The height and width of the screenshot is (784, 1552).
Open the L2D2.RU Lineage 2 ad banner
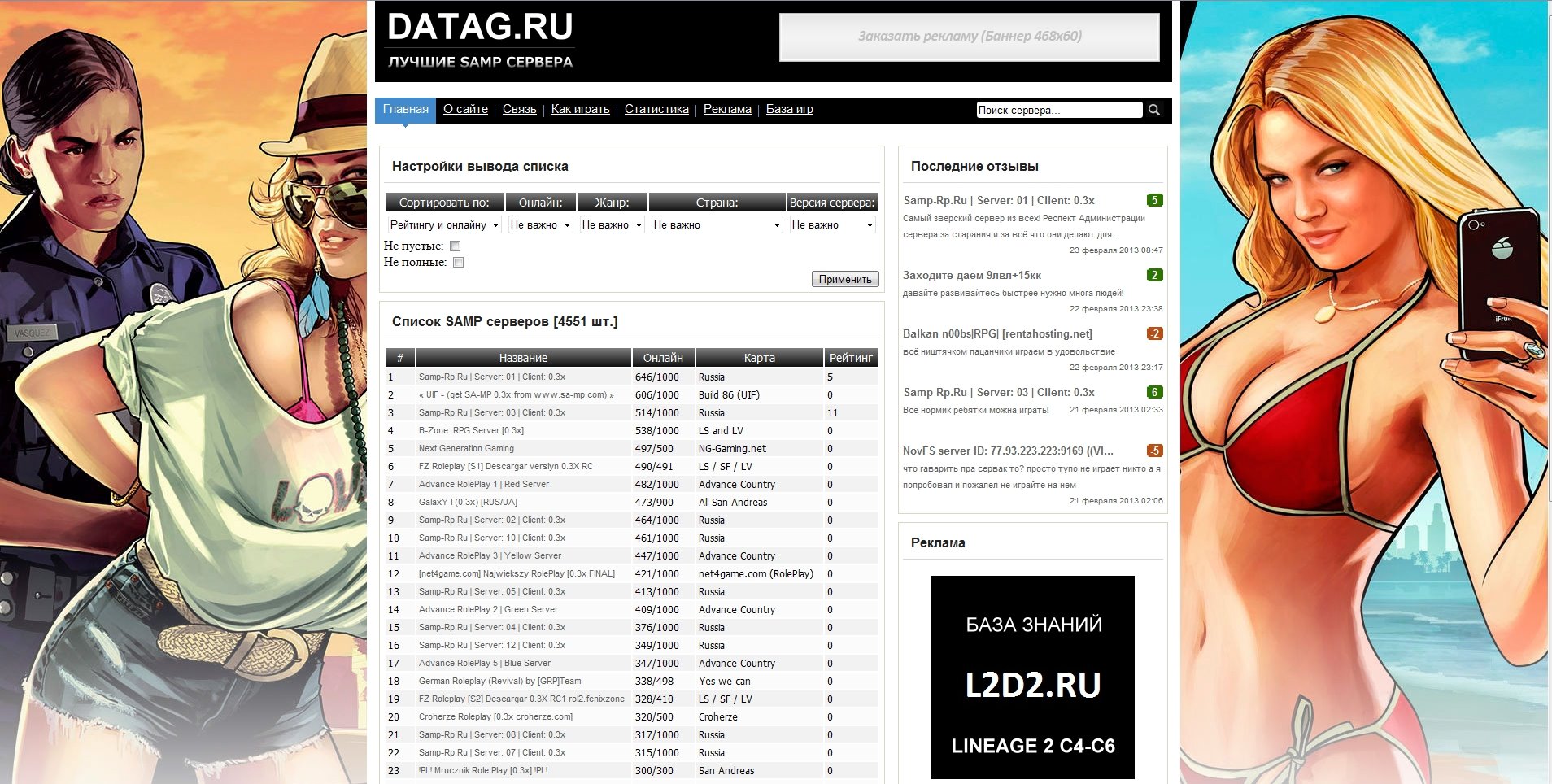(x=1033, y=677)
